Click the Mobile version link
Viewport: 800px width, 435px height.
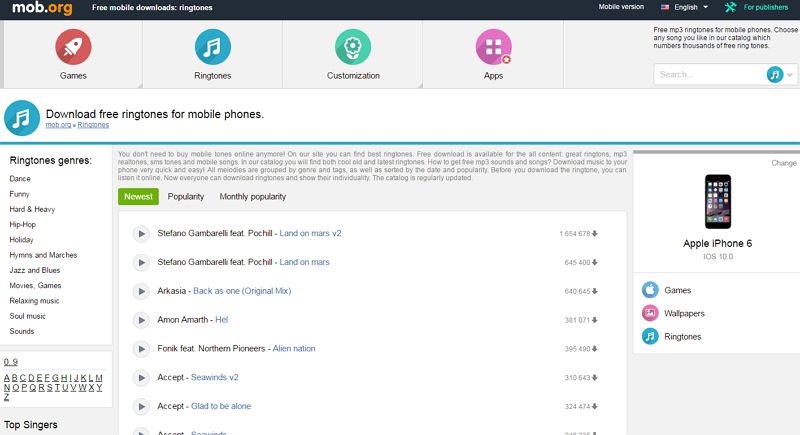tap(621, 7)
